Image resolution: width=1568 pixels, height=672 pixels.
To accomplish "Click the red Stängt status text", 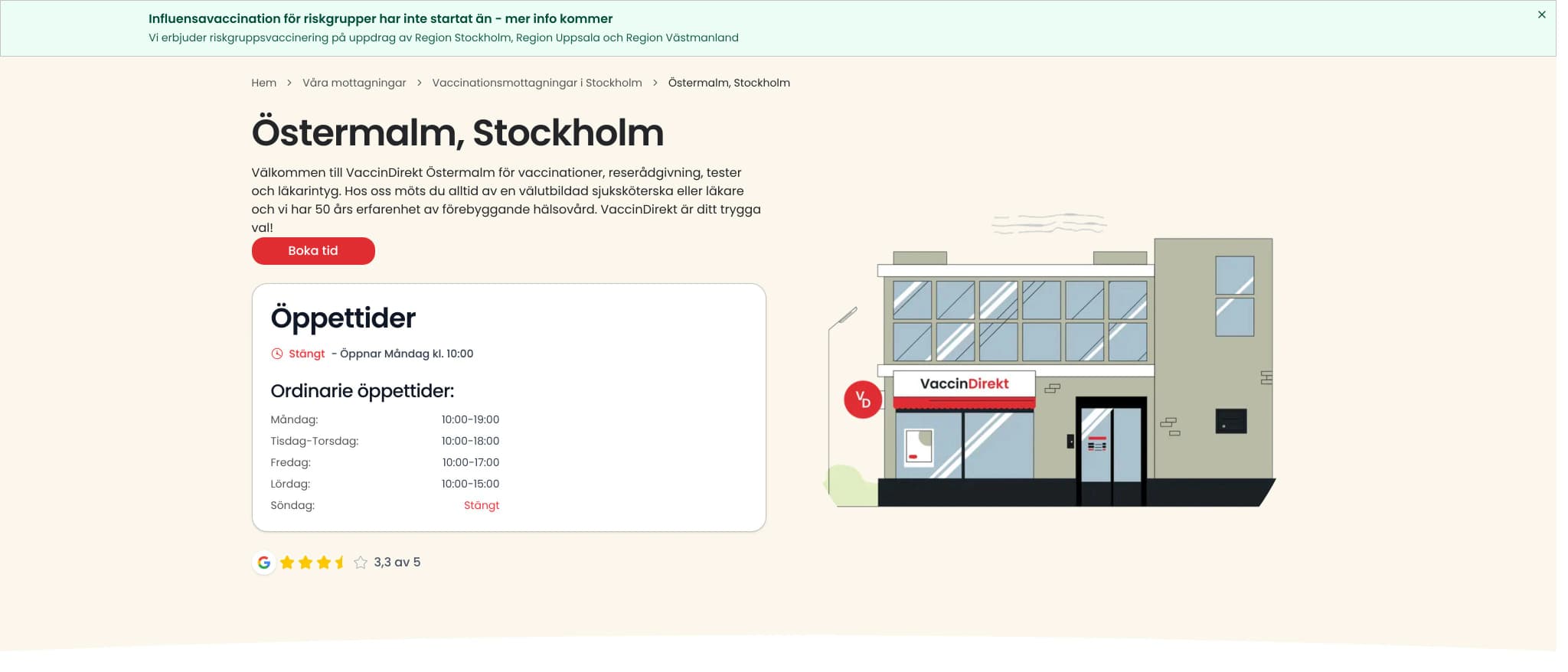I will pyautogui.click(x=306, y=354).
